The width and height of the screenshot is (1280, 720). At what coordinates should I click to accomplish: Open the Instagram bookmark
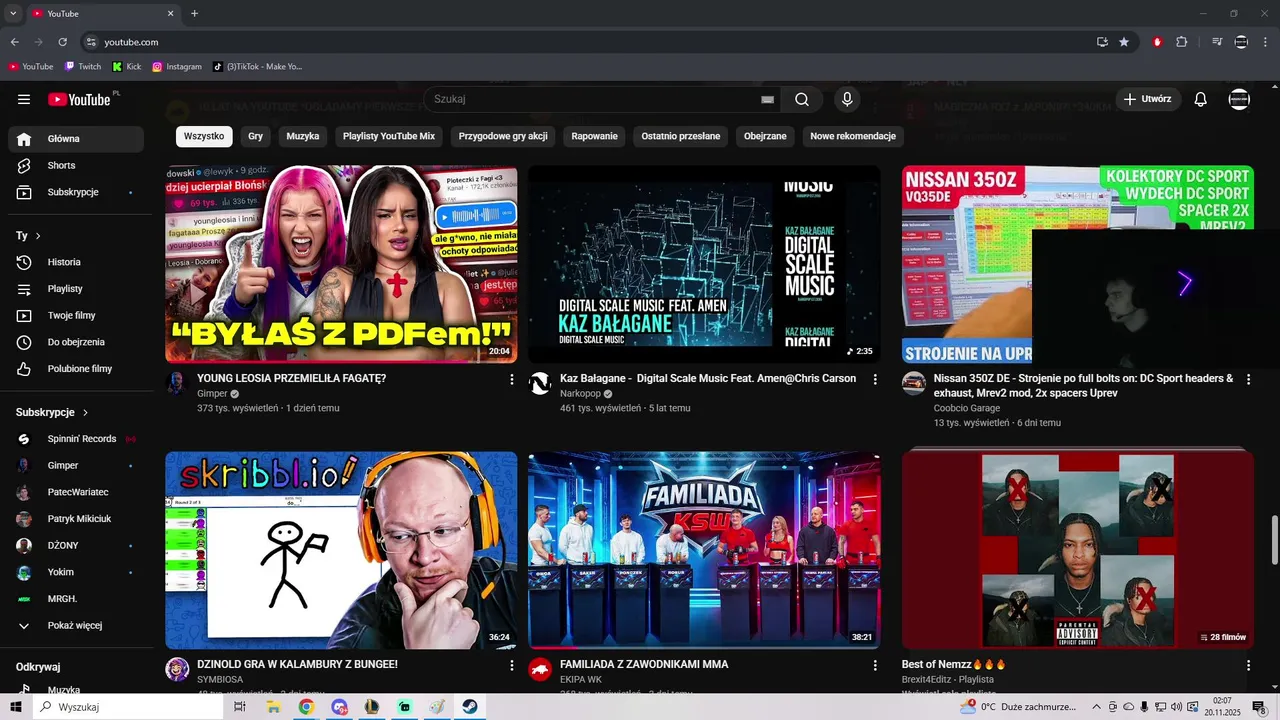tap(177, 67)
